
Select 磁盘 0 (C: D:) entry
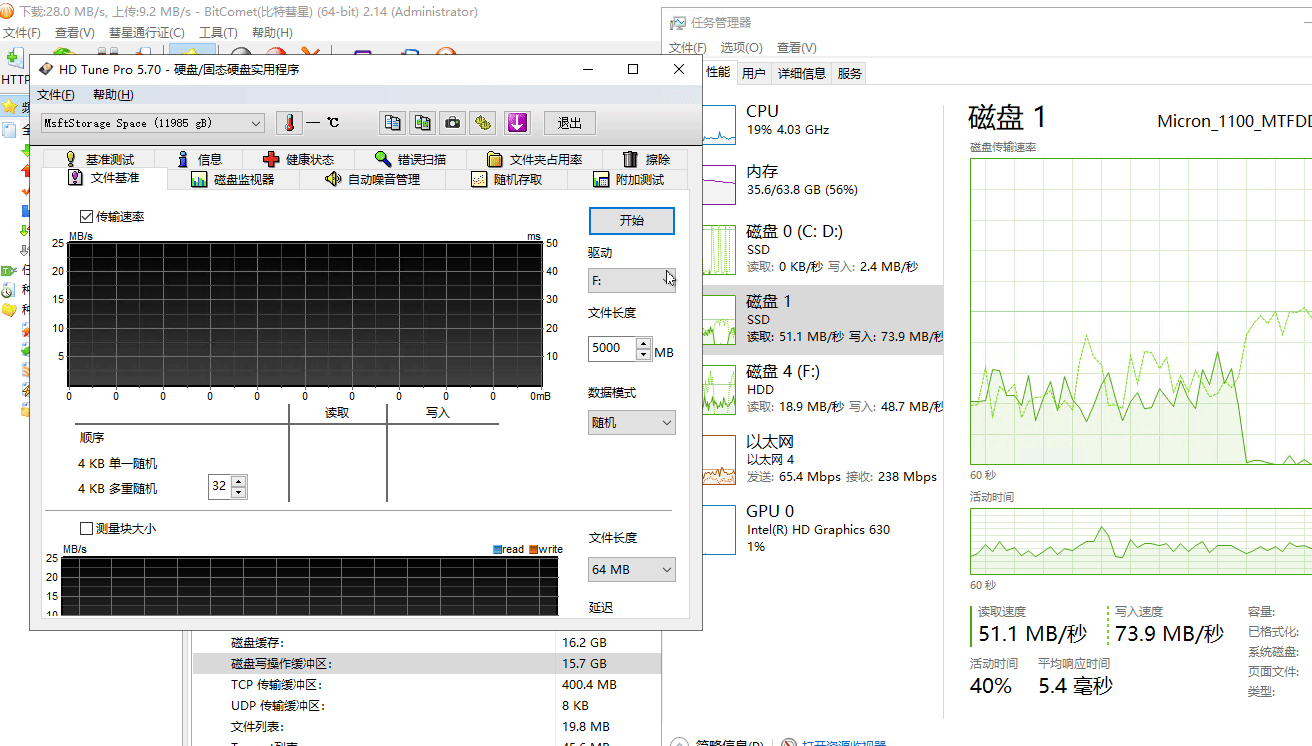tap(822, 249)
